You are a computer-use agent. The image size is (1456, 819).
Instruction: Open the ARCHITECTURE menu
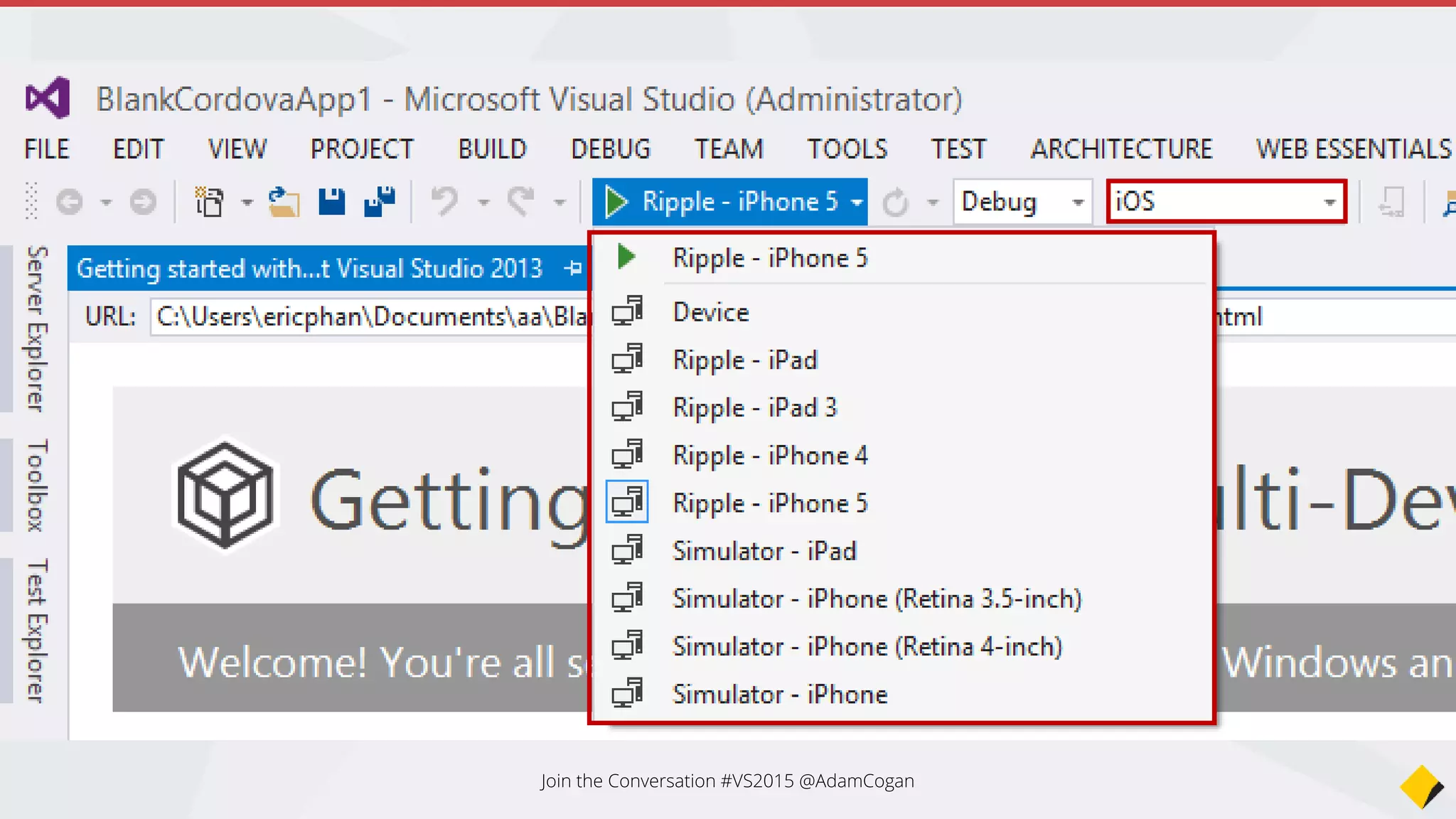point(1122,149)
